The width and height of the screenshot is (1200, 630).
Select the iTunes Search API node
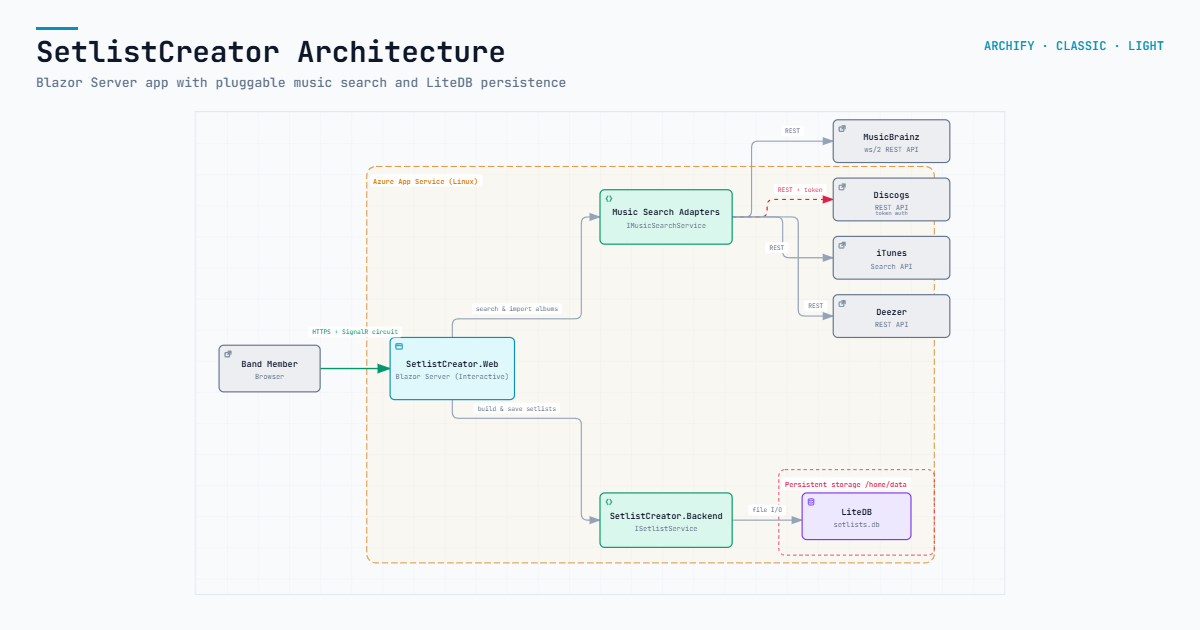[x=891, y=257]
